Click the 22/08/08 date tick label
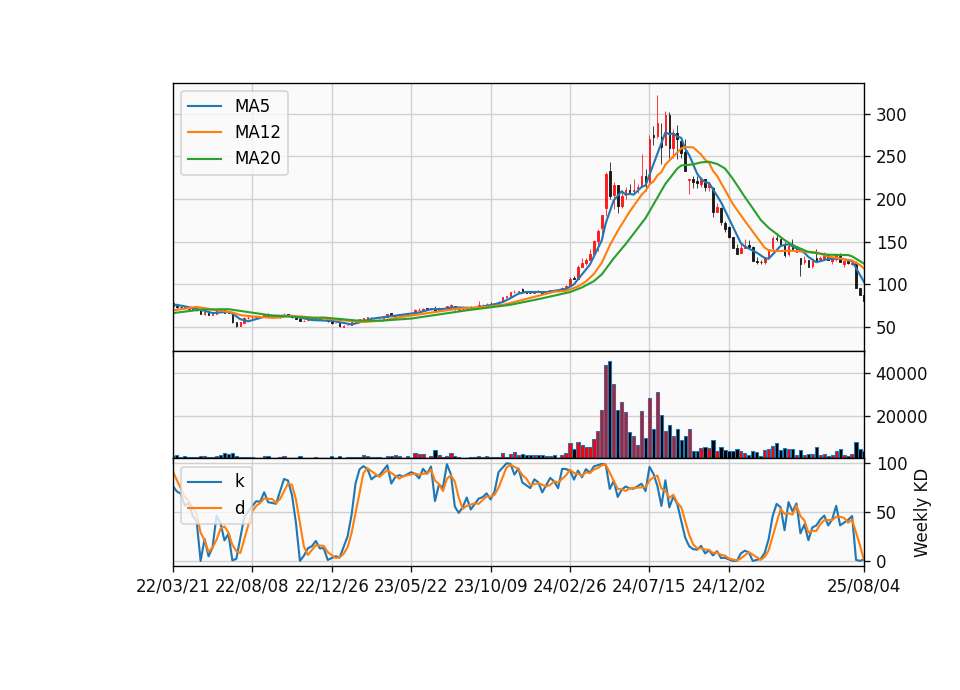The image size is (960, 690). point(252,586)
